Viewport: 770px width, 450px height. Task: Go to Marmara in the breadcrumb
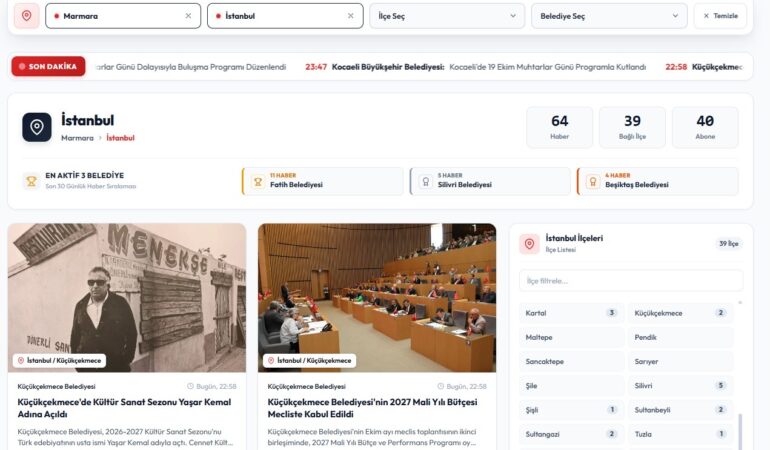click(77, 138)
